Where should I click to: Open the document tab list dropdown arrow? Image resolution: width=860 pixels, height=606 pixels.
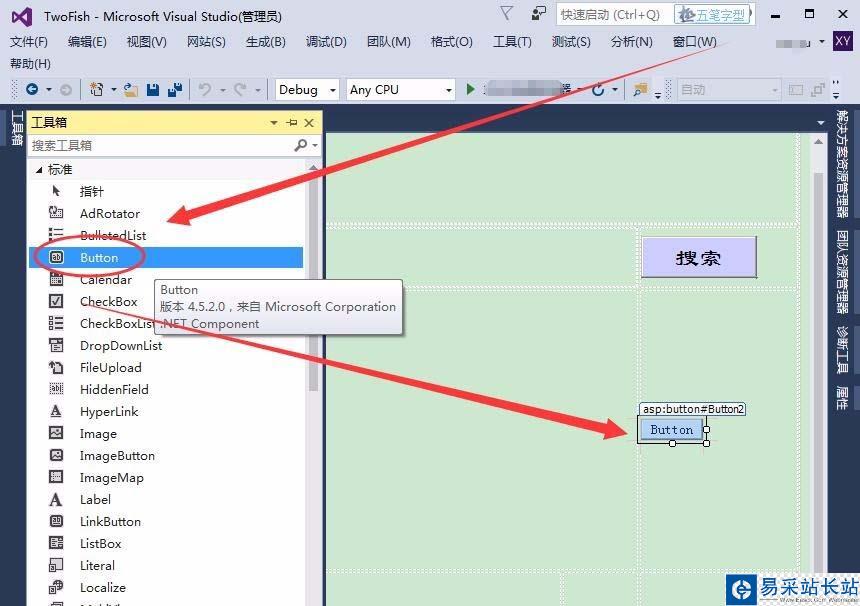coord(821,123)
